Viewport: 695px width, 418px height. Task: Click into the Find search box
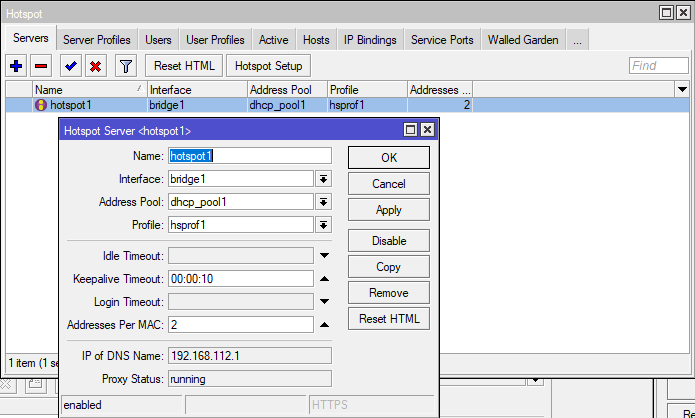point(658,66)
